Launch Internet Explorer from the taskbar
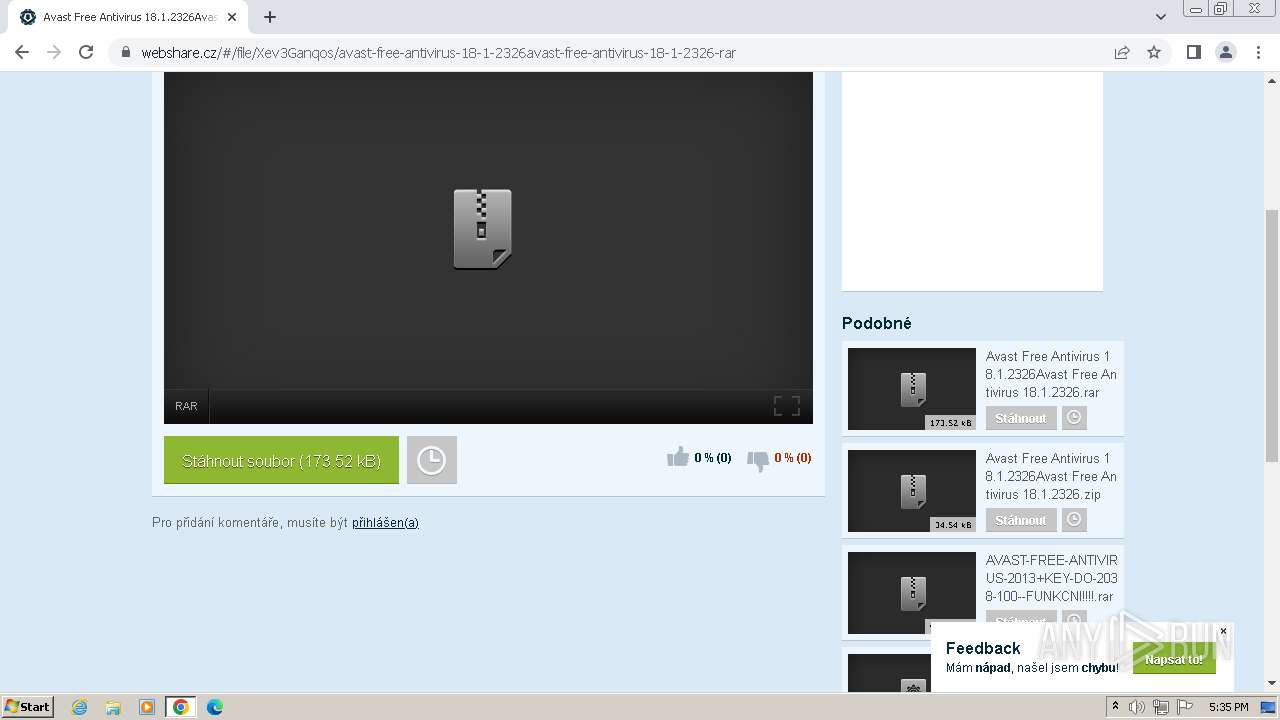This screenshot has height=720, width=1280. (79, 707)
